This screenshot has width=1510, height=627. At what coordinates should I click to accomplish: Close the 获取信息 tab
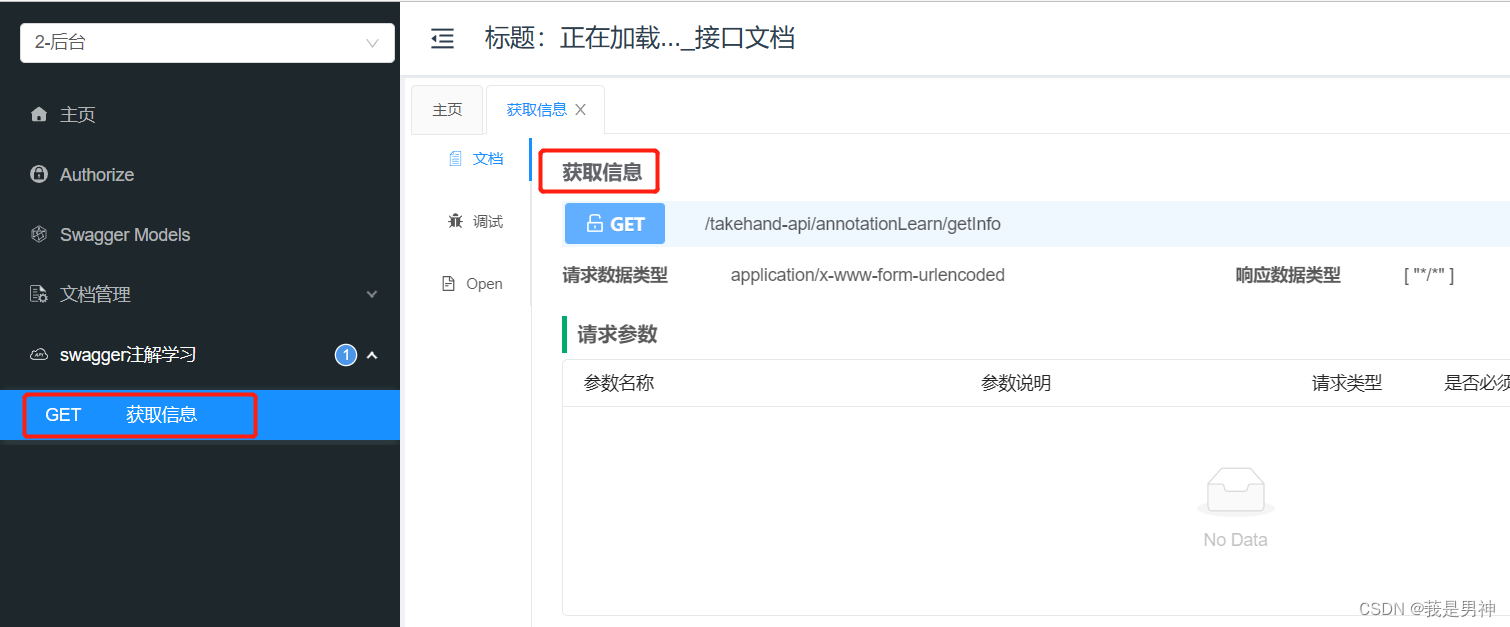[580, 109]
